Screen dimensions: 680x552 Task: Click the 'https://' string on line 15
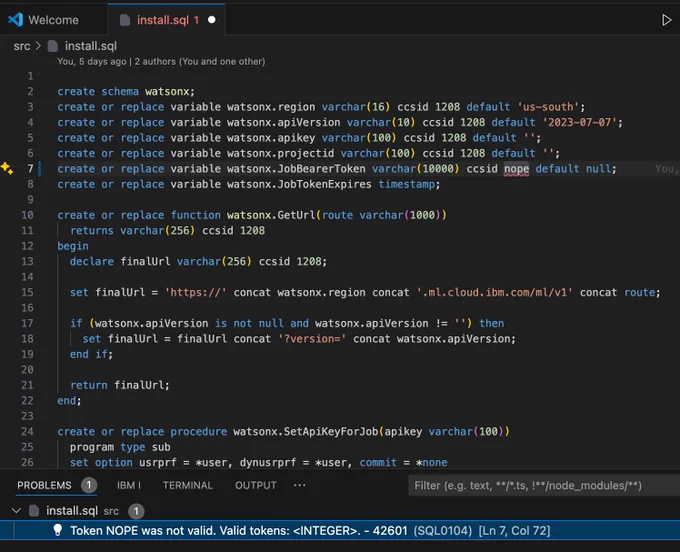click(196, 293)
